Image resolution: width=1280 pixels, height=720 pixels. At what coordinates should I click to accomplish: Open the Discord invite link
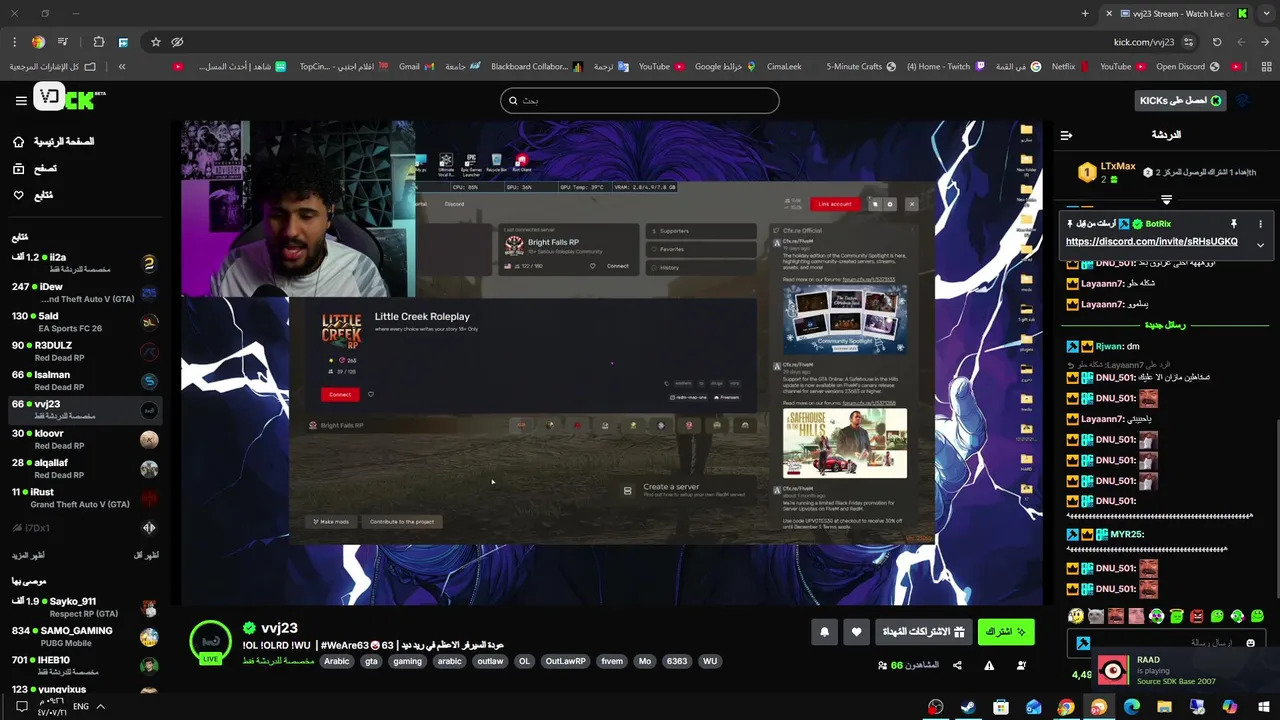click(x=1151, y=242)
